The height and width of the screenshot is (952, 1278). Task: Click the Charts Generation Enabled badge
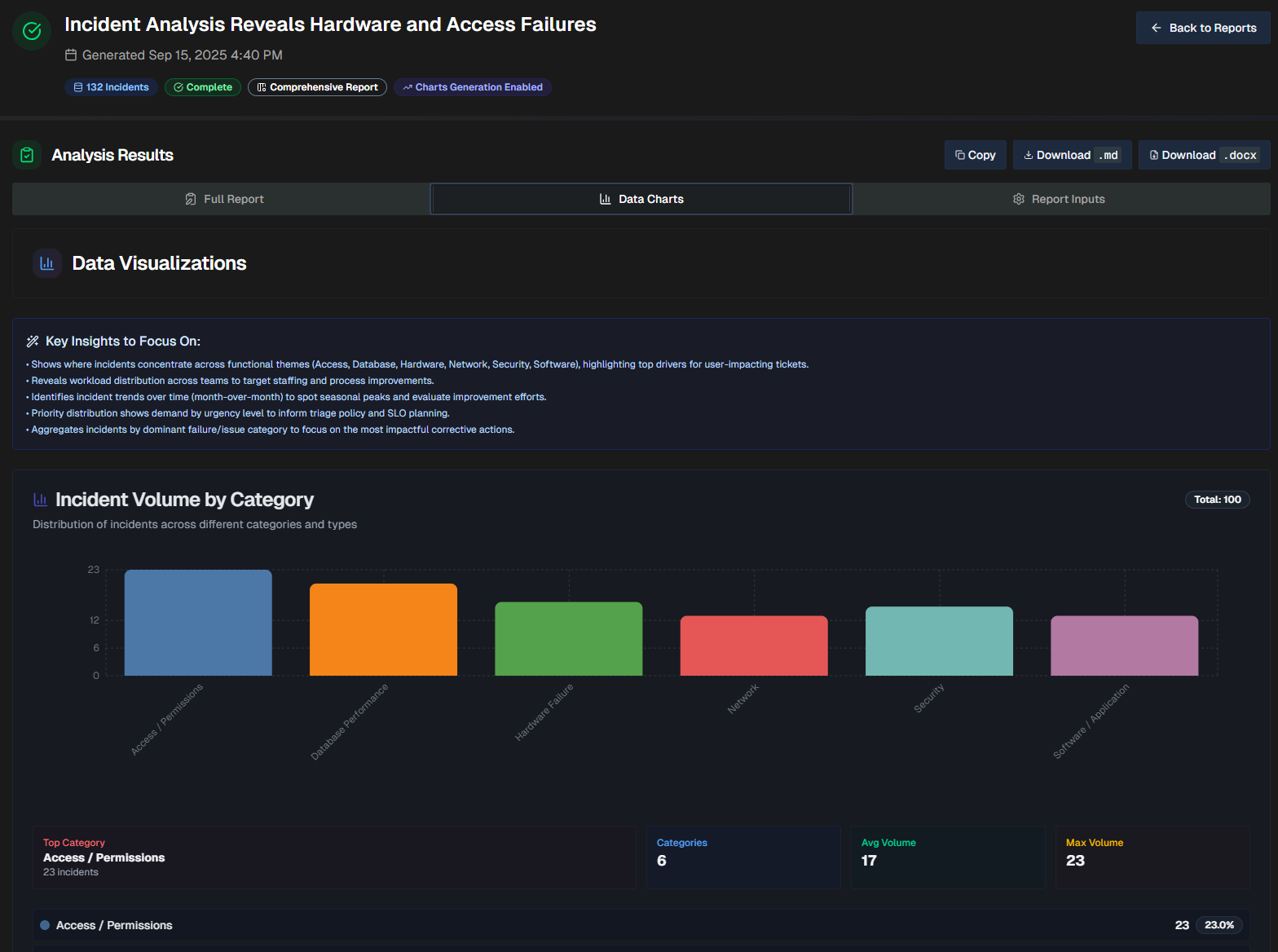tap(473, 87)
